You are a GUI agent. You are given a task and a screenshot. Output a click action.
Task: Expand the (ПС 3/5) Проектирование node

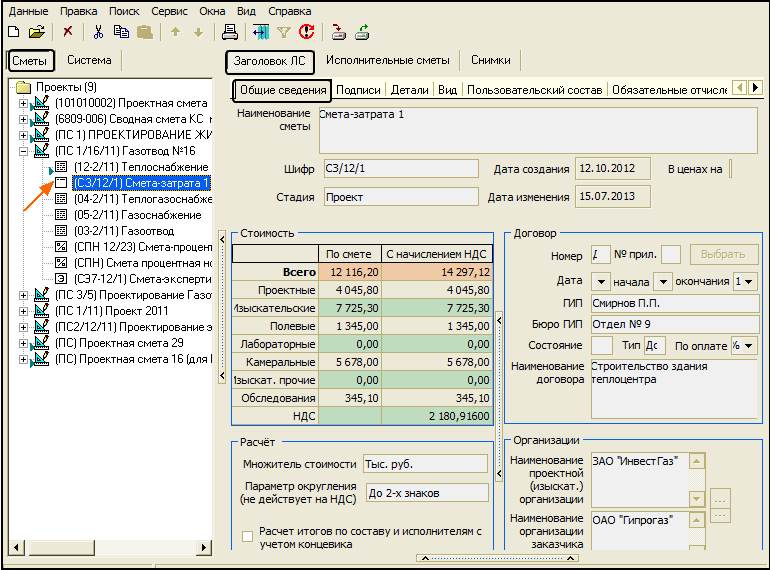click(23, 295)
